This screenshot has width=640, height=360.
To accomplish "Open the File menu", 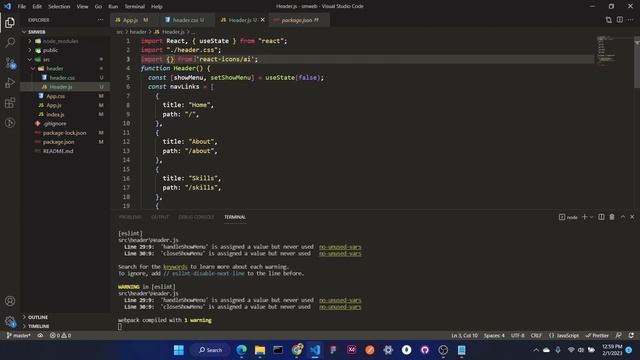I will coord(22,7).
